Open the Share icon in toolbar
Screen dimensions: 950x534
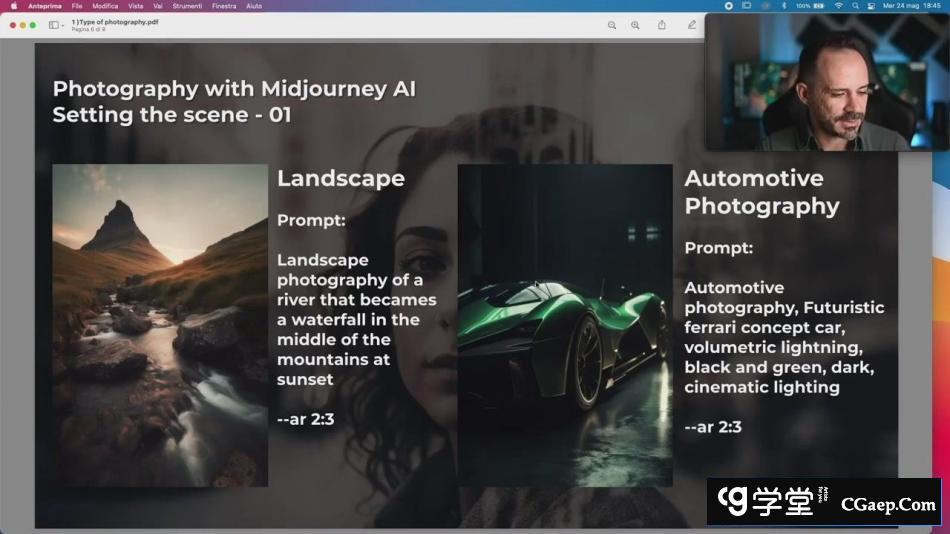(x=662, y=25)
